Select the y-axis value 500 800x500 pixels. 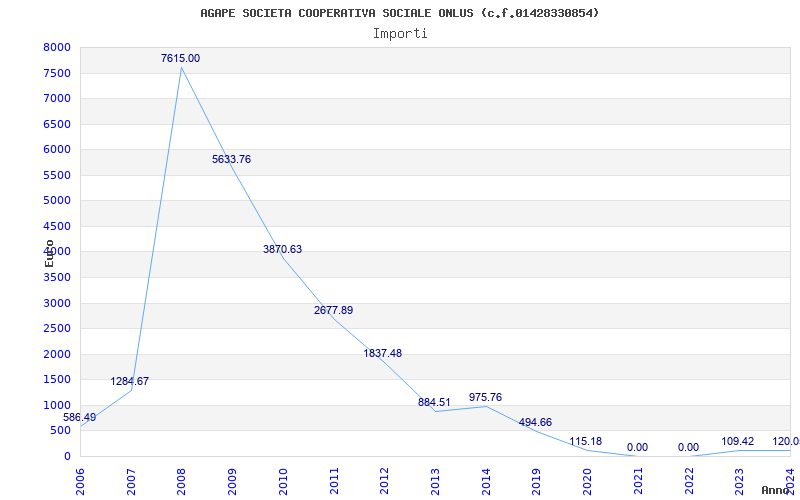click(61, 431)
